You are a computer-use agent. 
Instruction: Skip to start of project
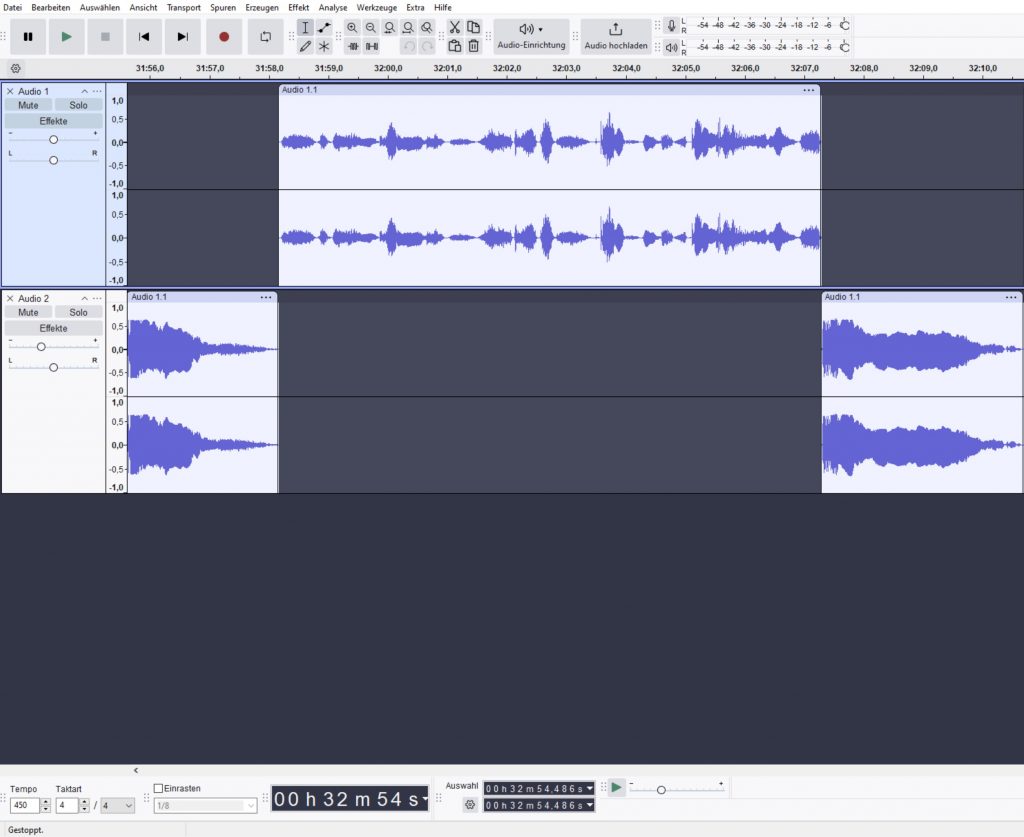click(144, 37)
